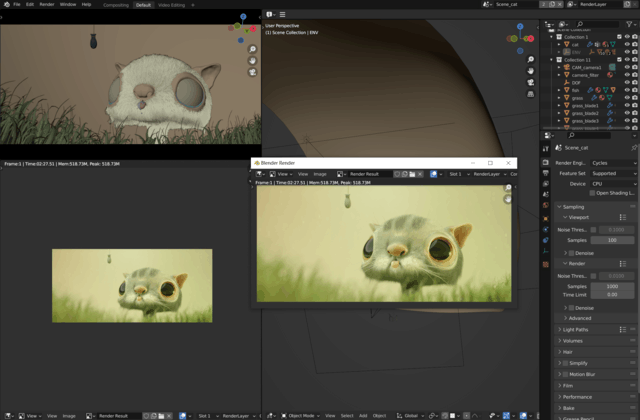Enable the Motion Blur checkbox
The width and height of the screenshot is (640, 420).
point(566,374)
